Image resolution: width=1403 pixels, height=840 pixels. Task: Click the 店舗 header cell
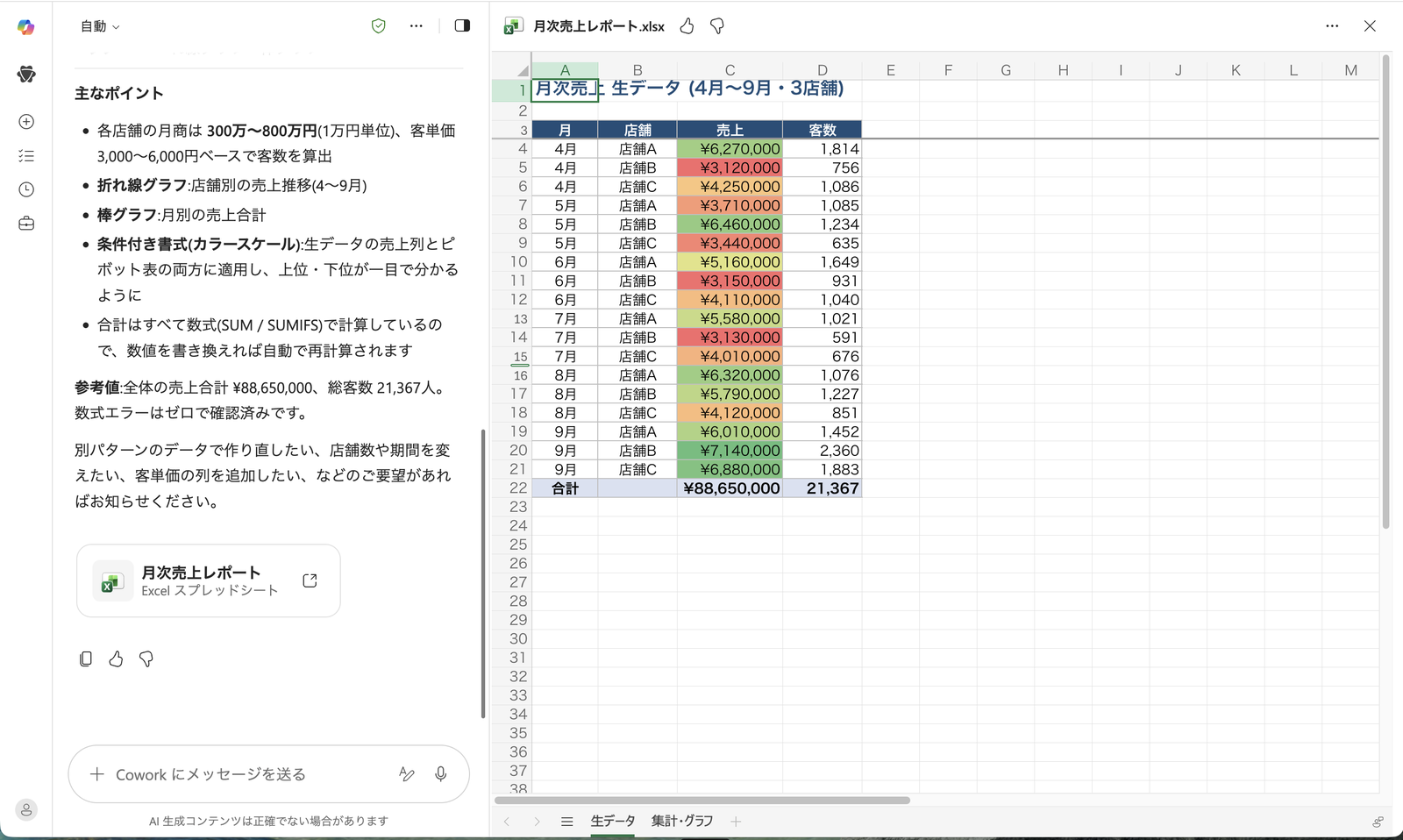pos(637,130)
